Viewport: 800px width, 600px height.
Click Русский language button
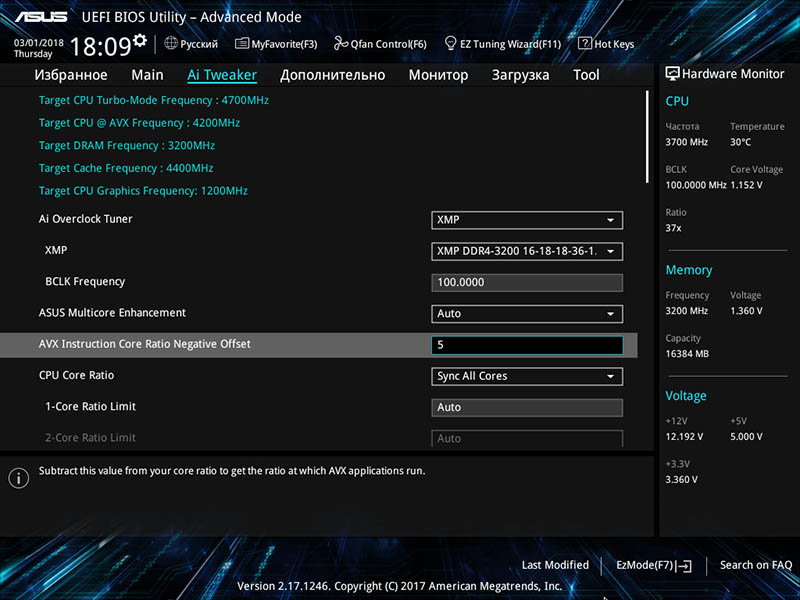pos(191,44)
